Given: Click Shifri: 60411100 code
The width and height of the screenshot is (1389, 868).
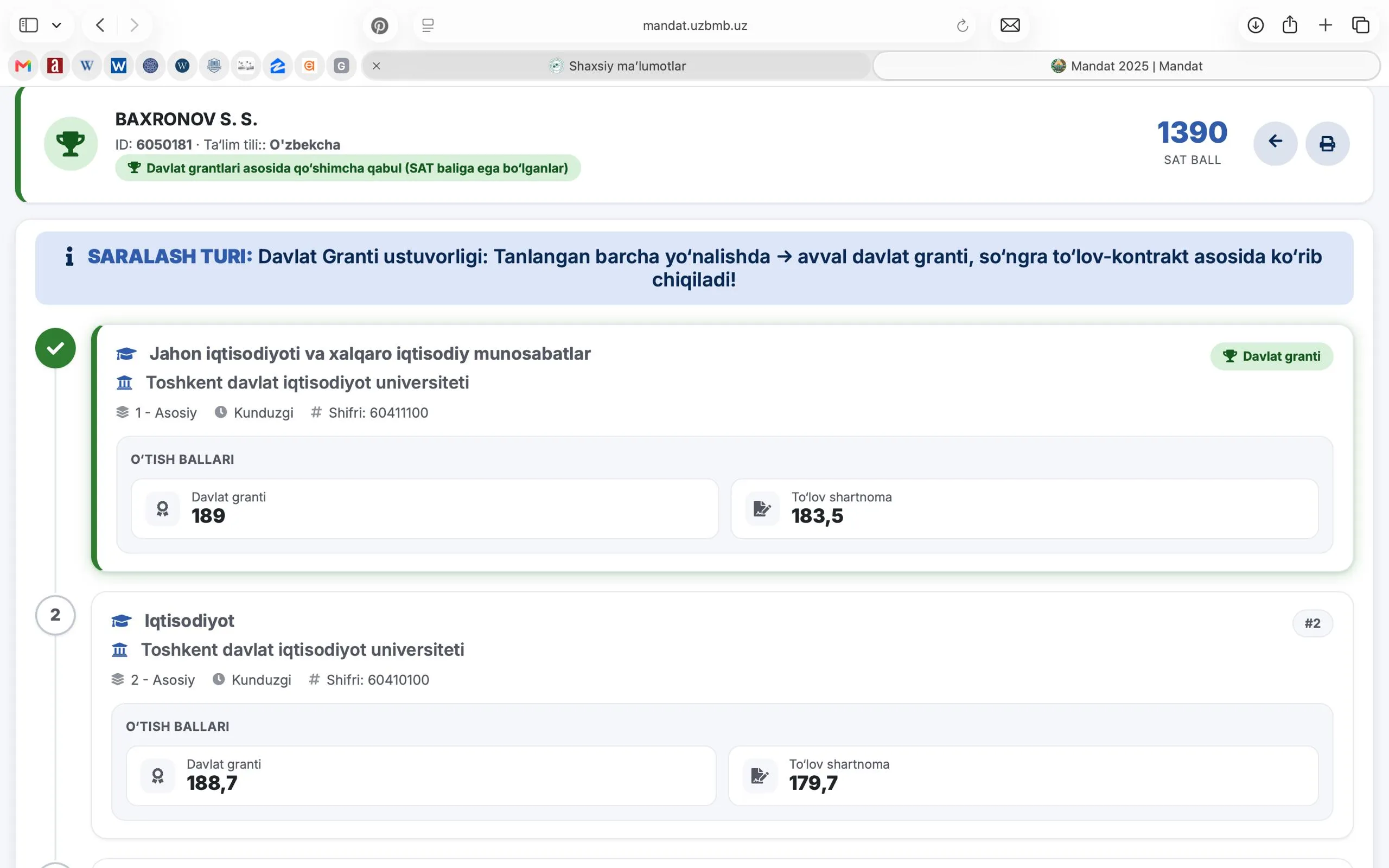Looking at the screenshot, I should 378,413.
